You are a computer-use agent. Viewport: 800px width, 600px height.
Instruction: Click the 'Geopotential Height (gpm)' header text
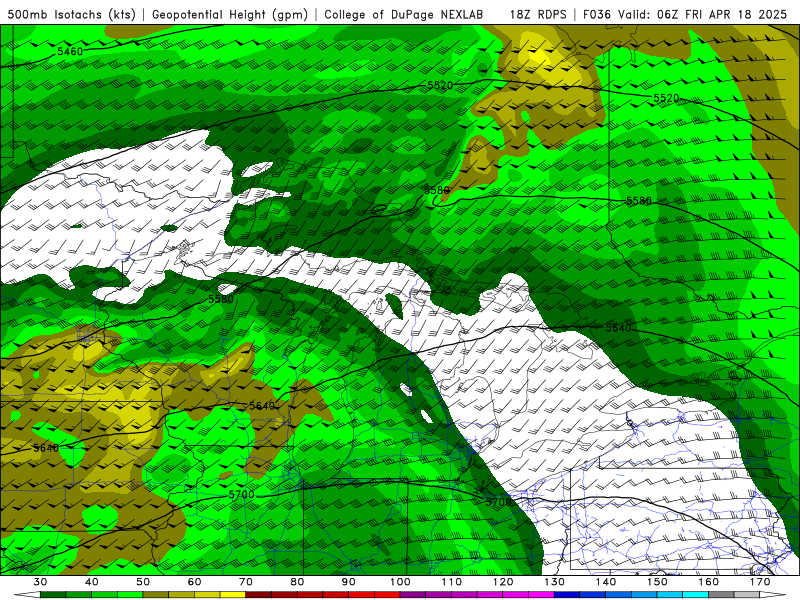pyautogui.click(x=230, y=15)
